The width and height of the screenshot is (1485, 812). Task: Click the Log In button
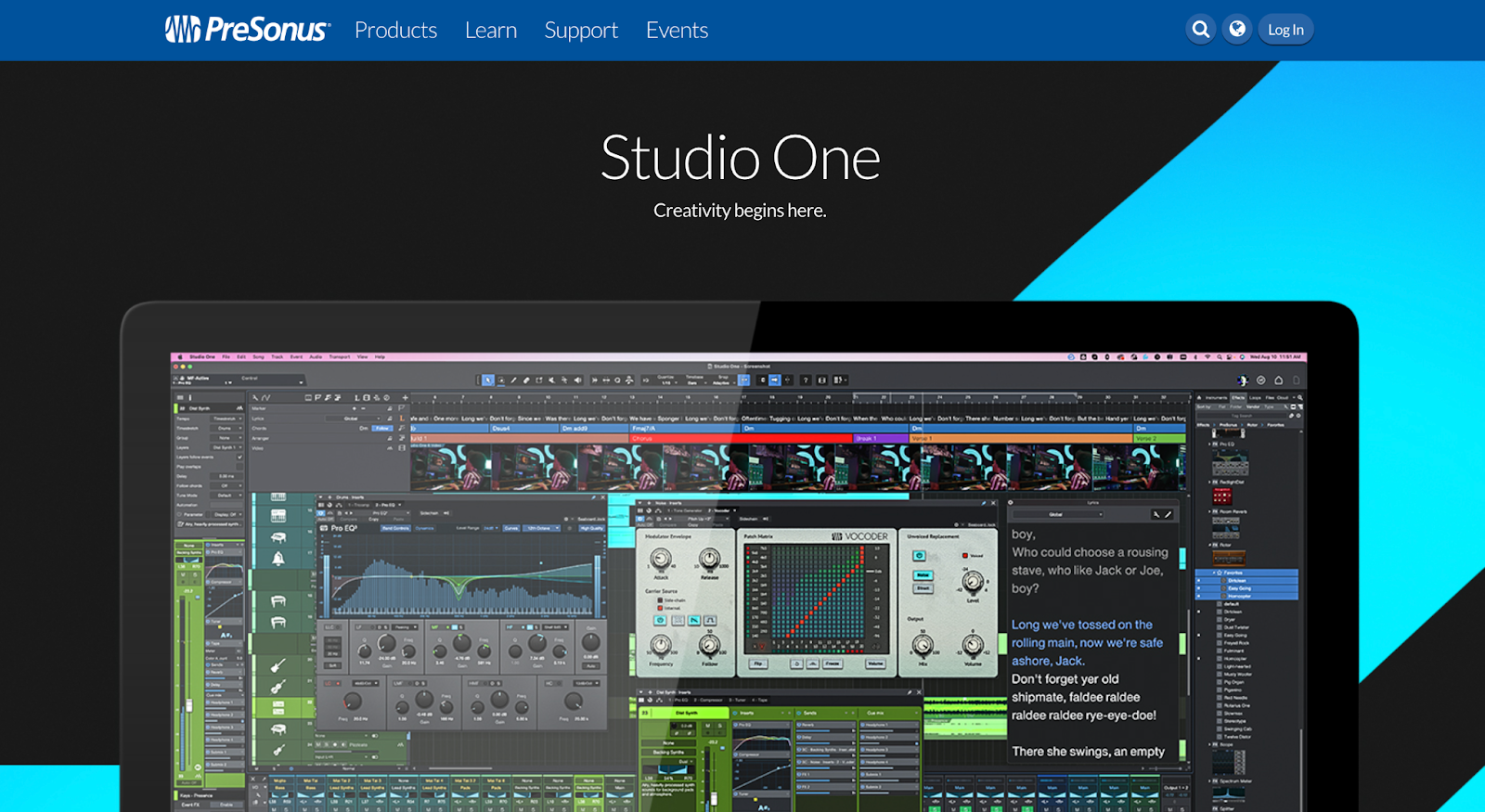tap(1285, 30)
